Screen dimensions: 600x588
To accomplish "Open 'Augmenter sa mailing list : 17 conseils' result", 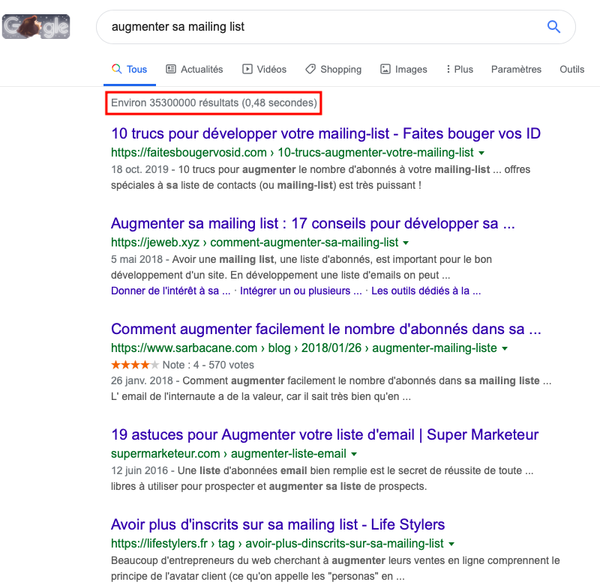I will pos(313,223).
